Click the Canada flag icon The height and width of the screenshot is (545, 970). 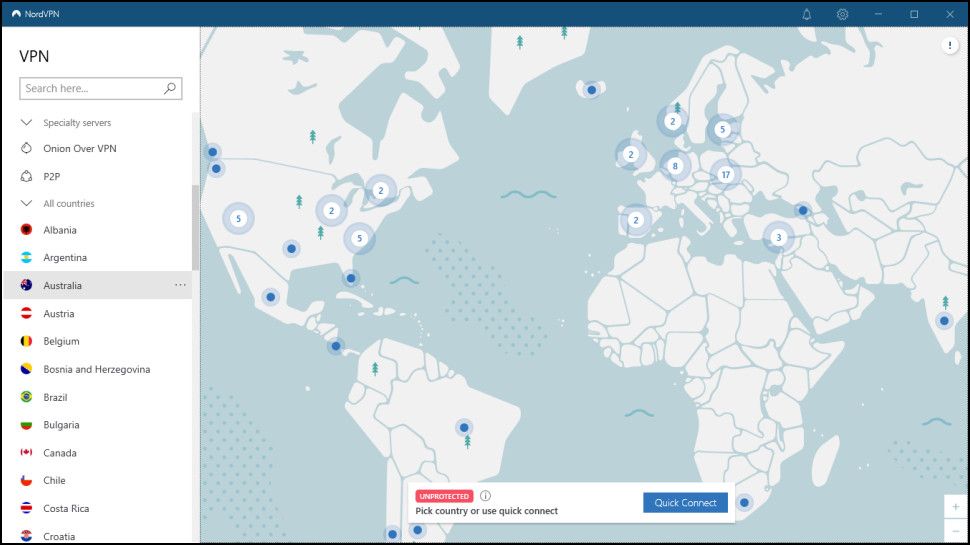click(26, 452)
